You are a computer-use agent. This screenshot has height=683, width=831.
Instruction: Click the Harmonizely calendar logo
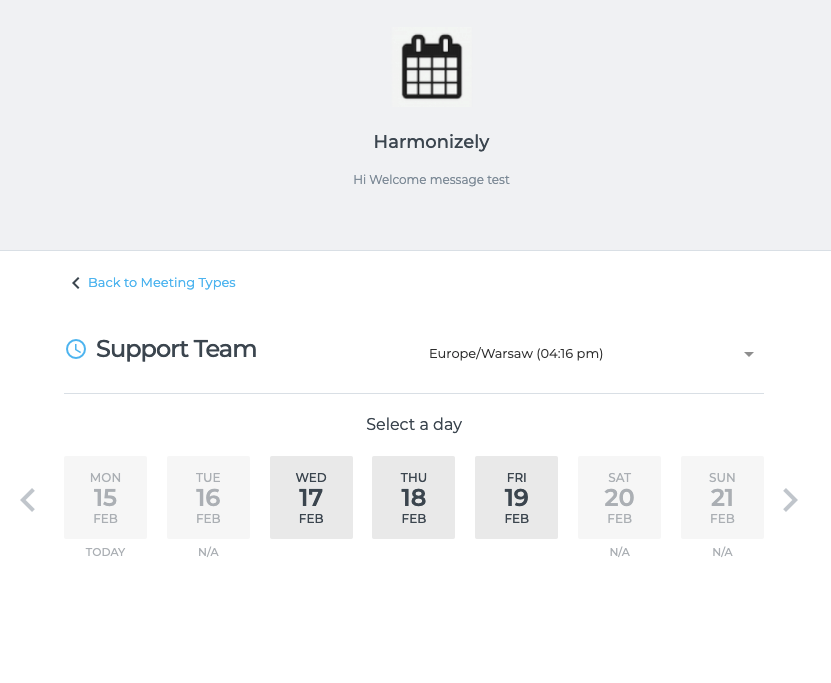[x=431, y=67]
